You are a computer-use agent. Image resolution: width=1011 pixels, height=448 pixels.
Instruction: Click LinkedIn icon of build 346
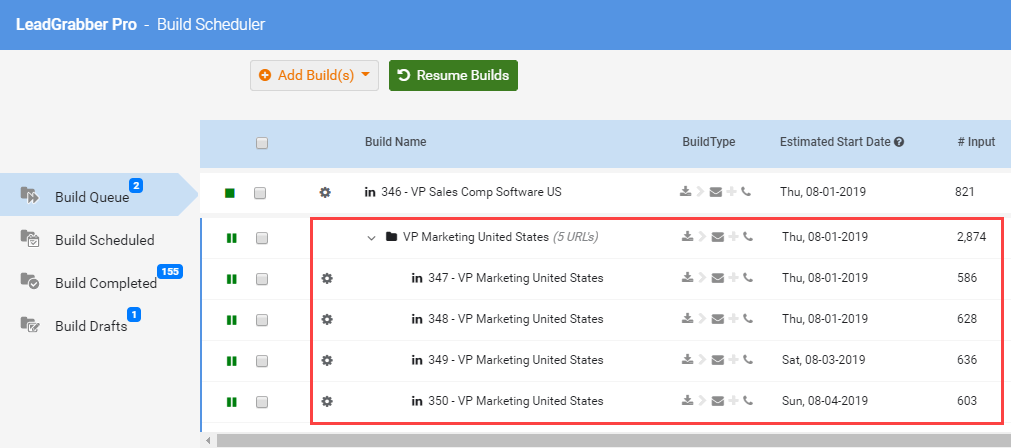click(370, 192)
